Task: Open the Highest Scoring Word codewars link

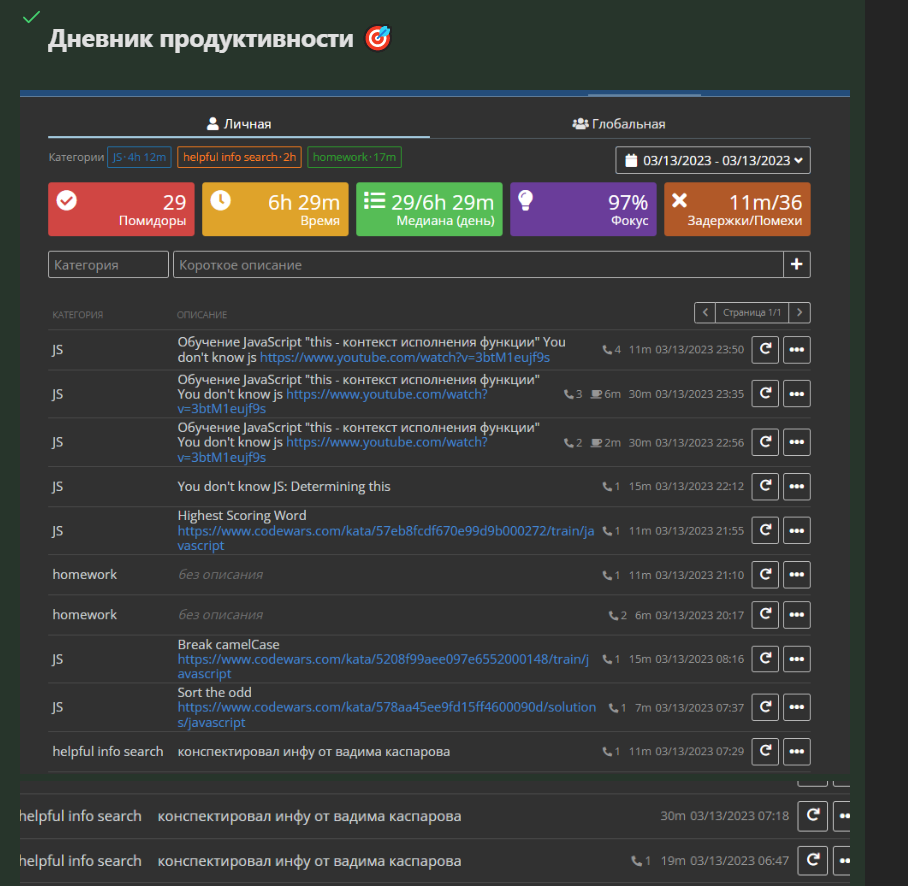Action: click(x=385, y=532)
